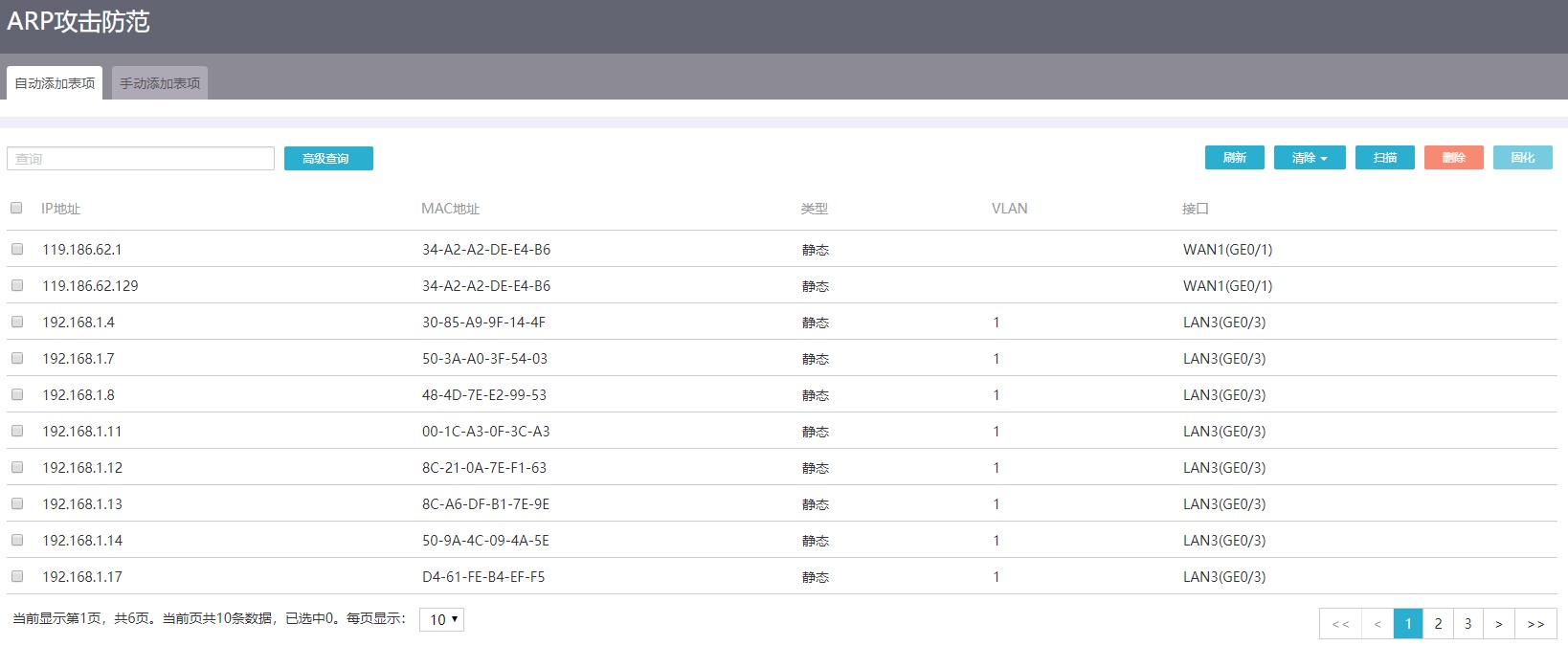The height and width of the screenshot is (646, 1568).
Task: Click the 高级查询 advanced query button
Action: coord(328,159)
